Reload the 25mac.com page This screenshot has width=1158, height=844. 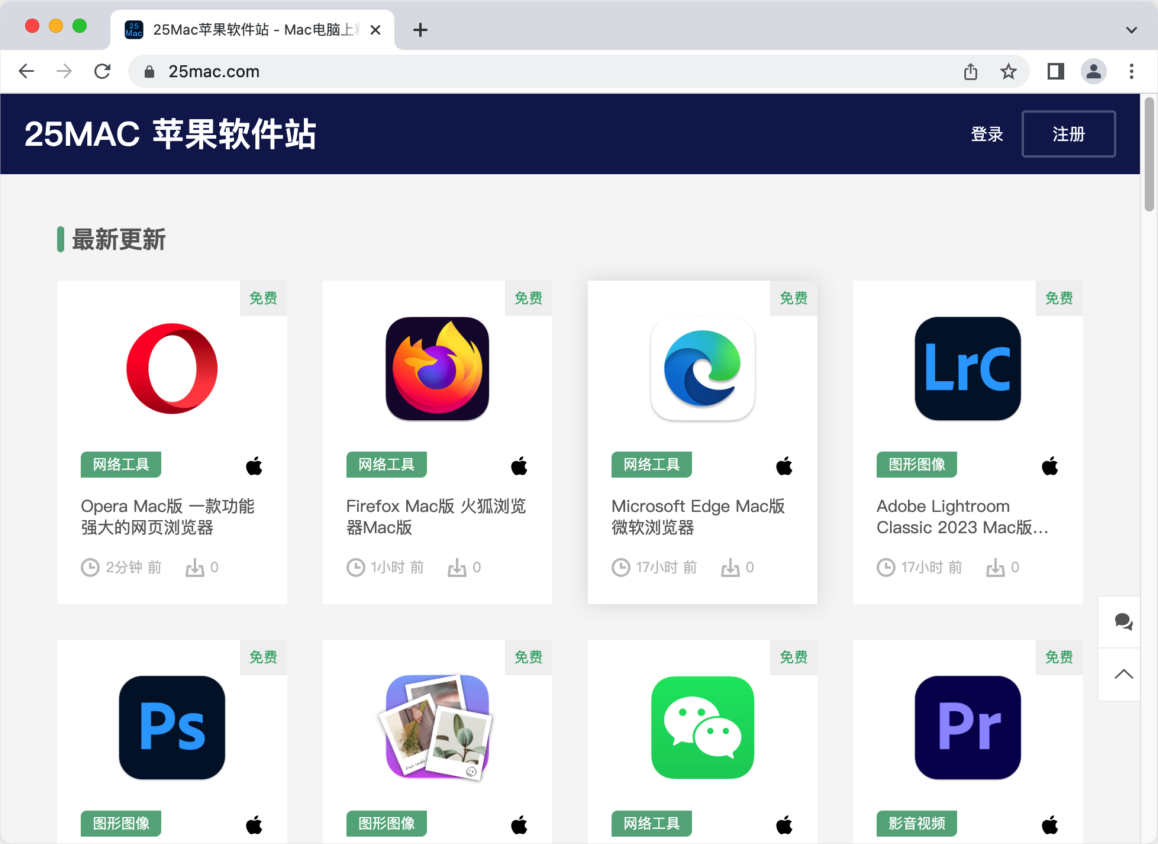pos(102,71)
